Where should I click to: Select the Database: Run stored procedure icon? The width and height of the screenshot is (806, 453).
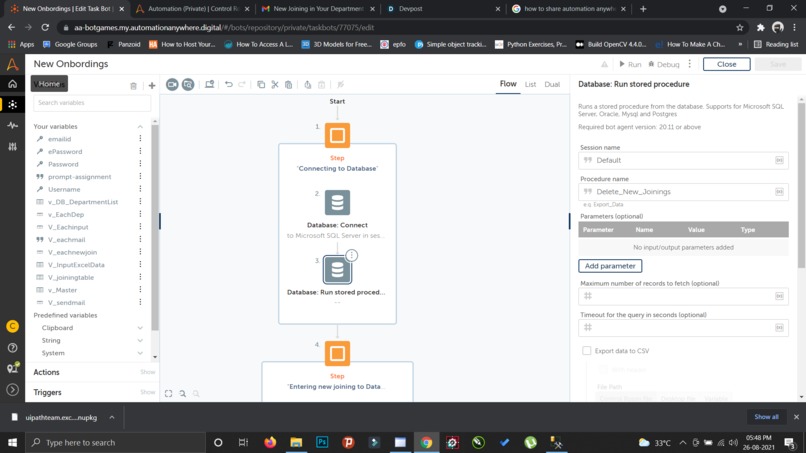pos(337,269)
